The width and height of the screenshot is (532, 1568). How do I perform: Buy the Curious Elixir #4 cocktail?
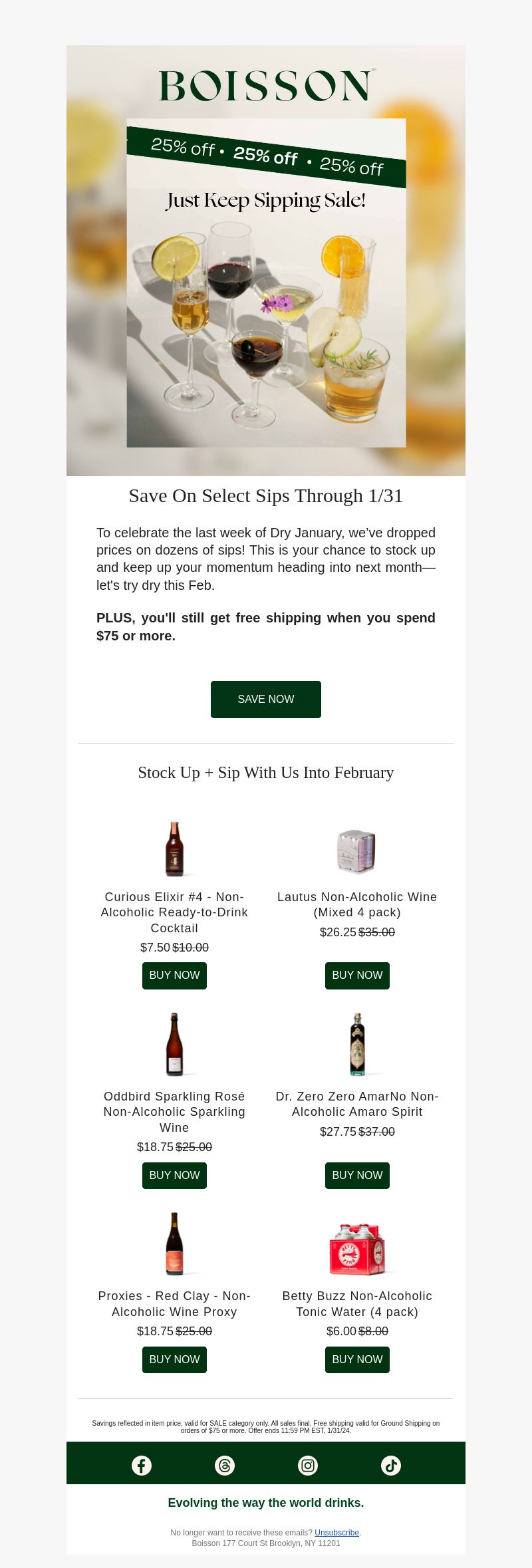(x=174, y=975)
